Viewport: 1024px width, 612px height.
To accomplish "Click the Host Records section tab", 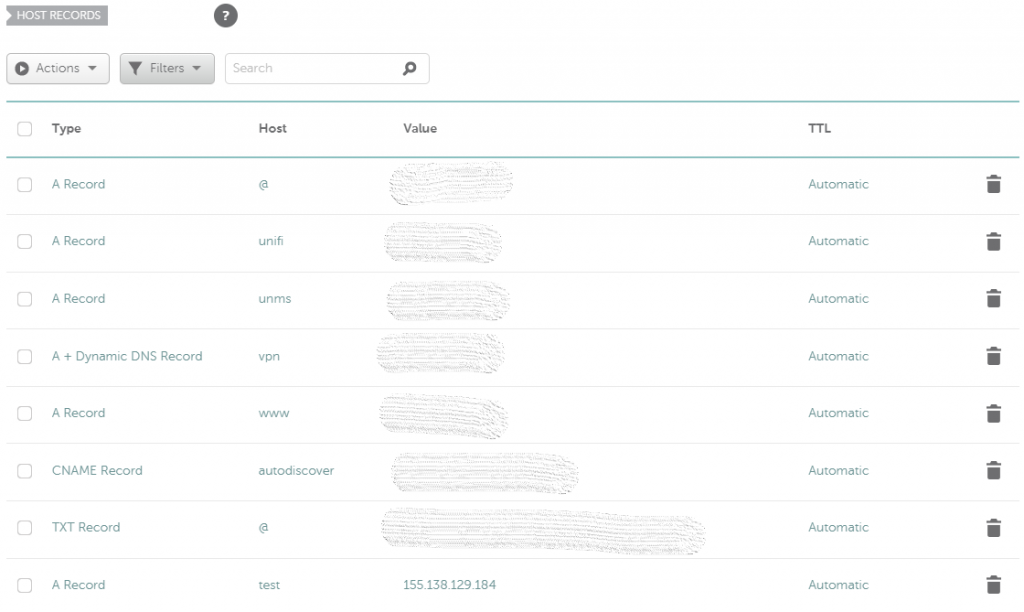I will (x=57, y=16).
